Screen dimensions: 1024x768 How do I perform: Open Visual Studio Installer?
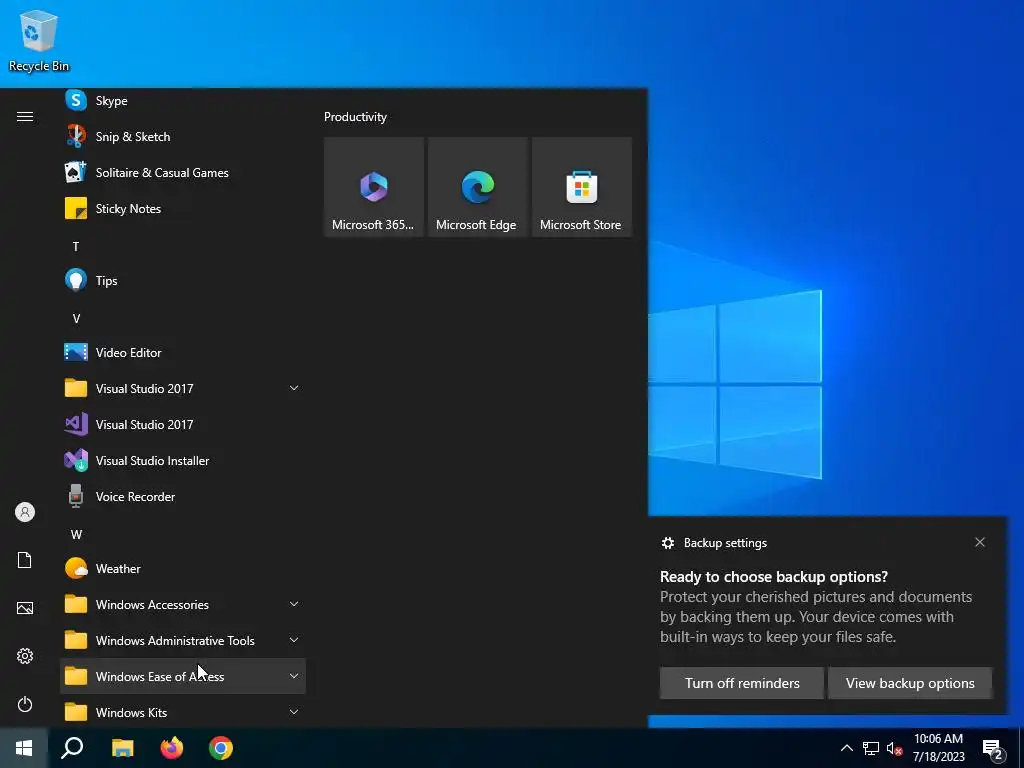183,460
